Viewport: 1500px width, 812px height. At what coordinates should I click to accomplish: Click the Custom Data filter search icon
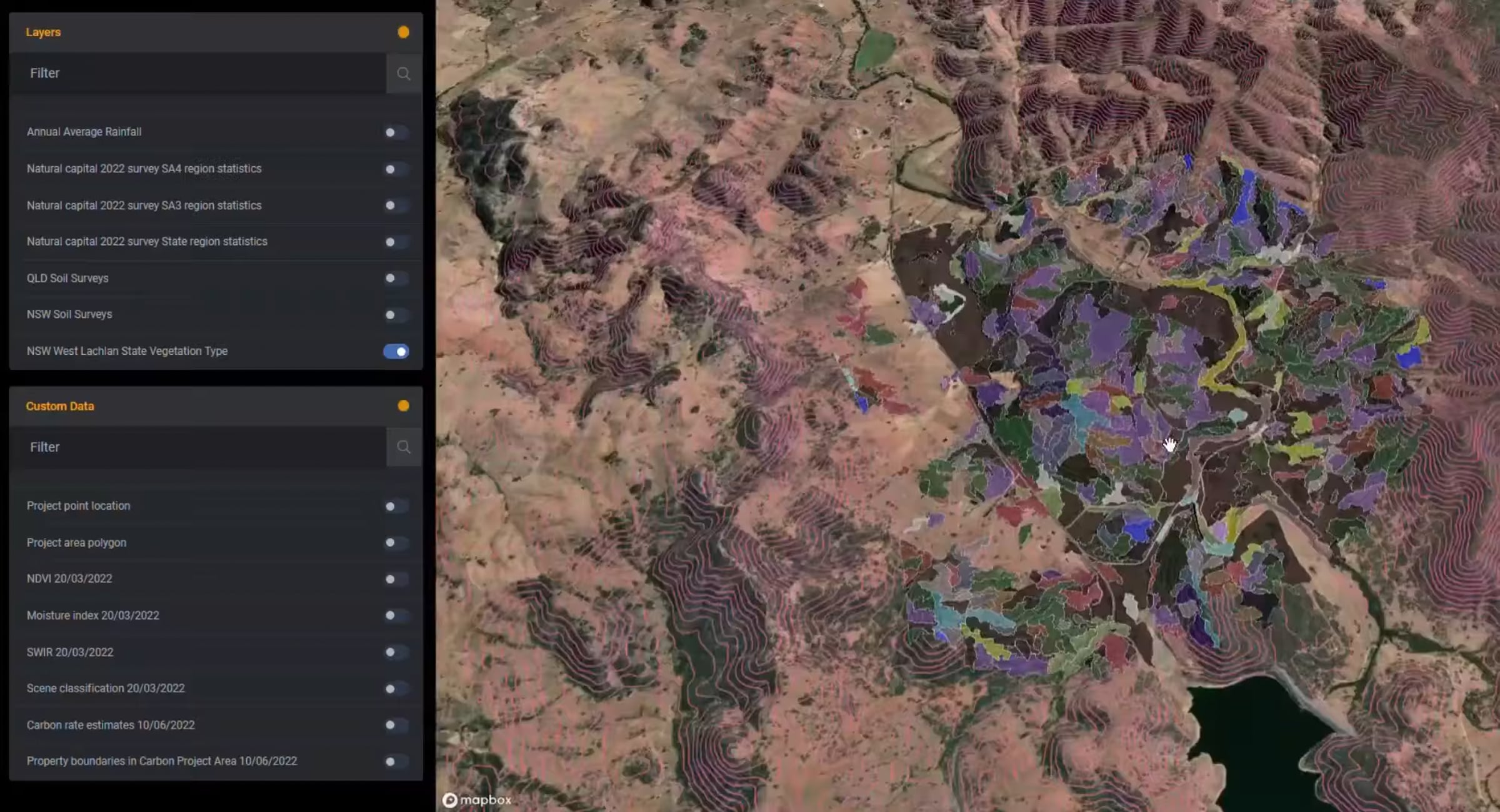pyautogui.click(x=403, y=447)
